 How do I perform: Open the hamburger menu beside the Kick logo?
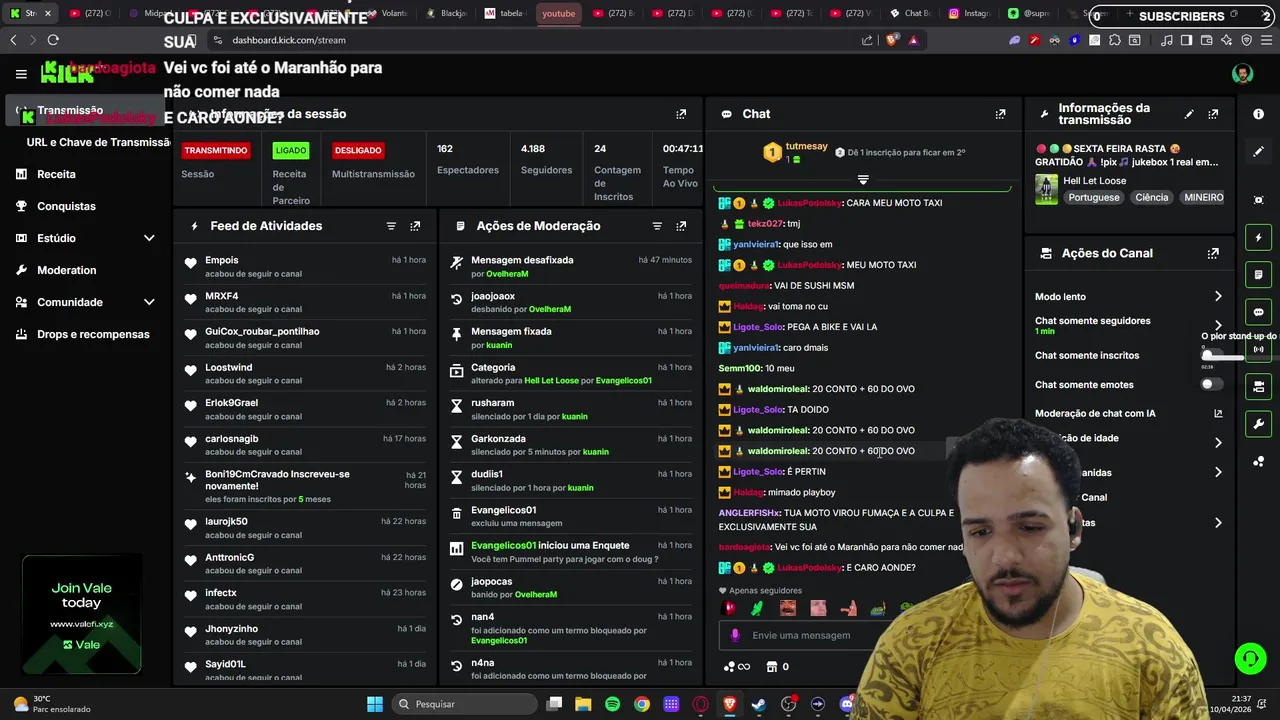click(x=21, y=74)
